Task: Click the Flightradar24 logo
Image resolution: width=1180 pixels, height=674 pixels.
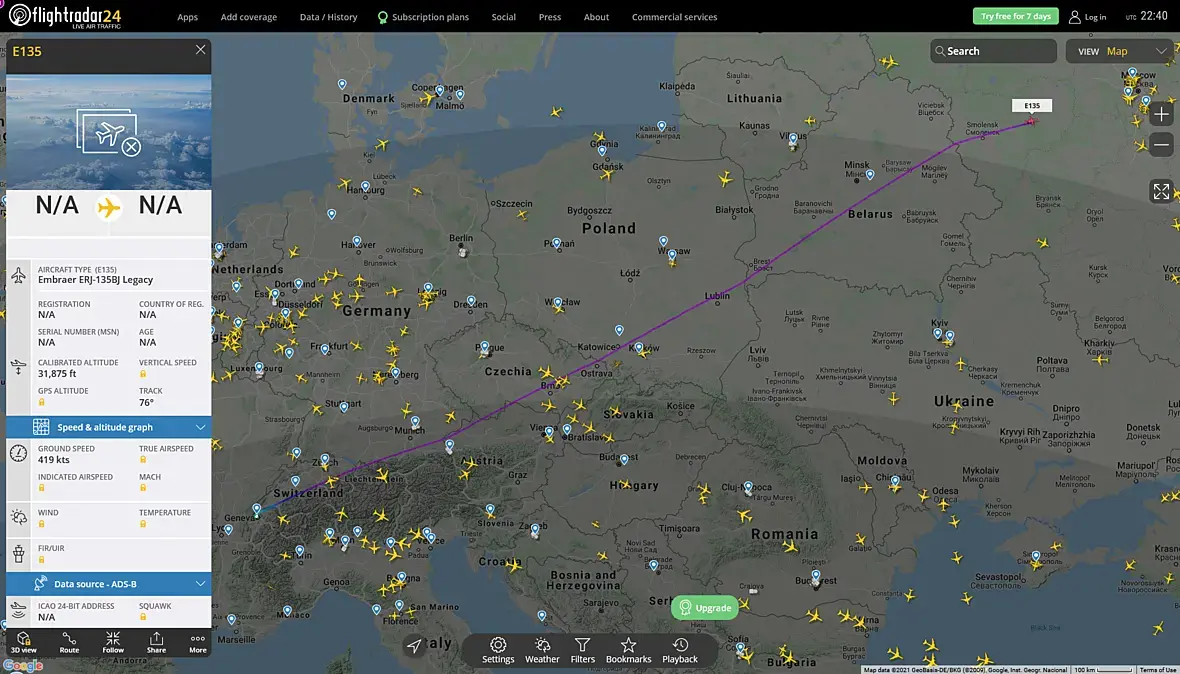Action: 65,16
